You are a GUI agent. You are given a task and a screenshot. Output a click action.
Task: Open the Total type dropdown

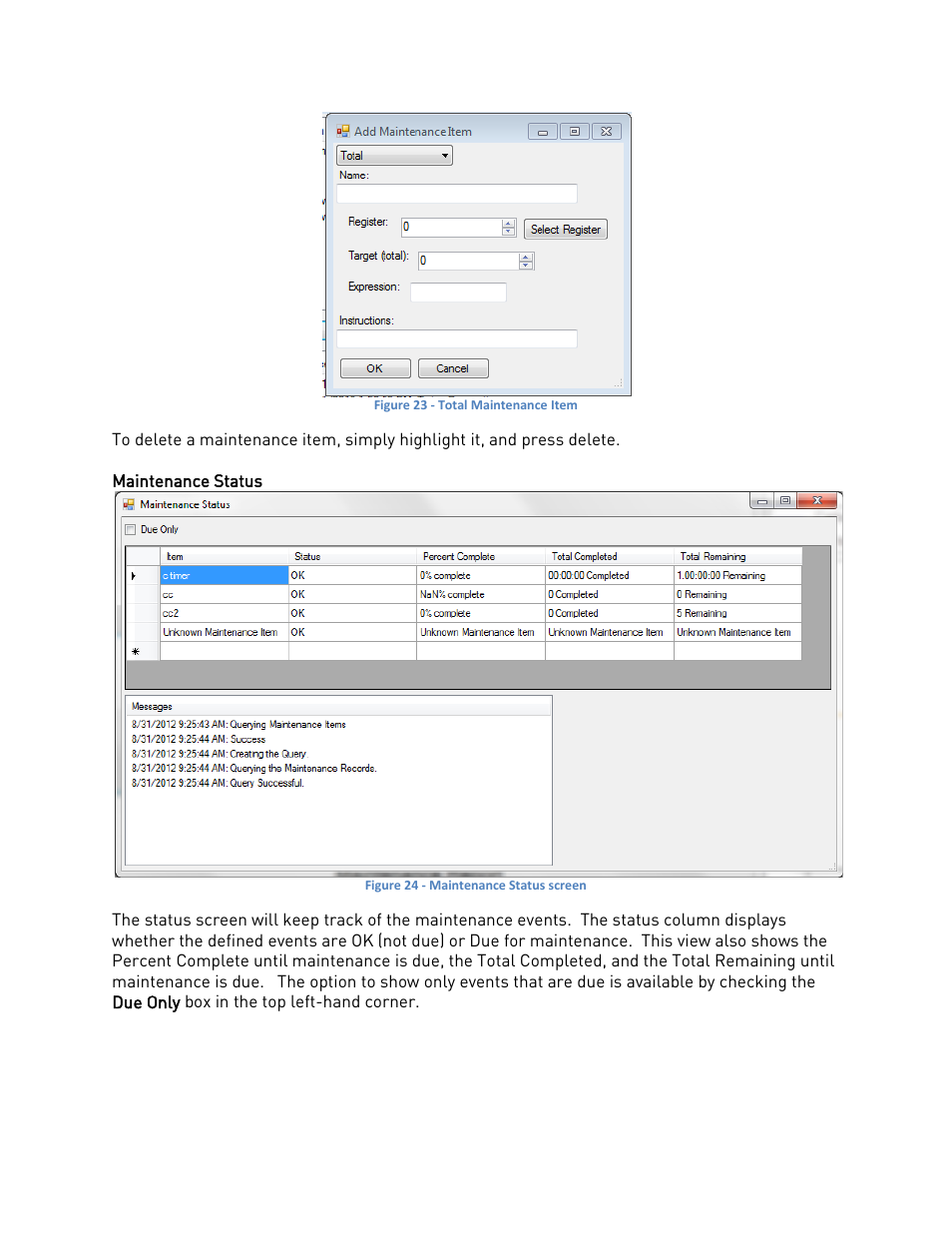394,156
